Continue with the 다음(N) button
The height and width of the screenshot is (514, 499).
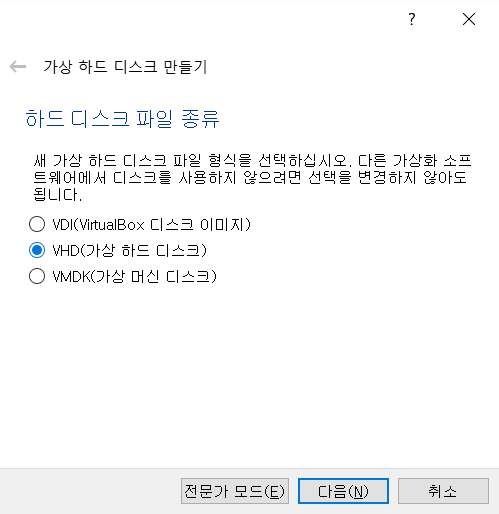343,491
